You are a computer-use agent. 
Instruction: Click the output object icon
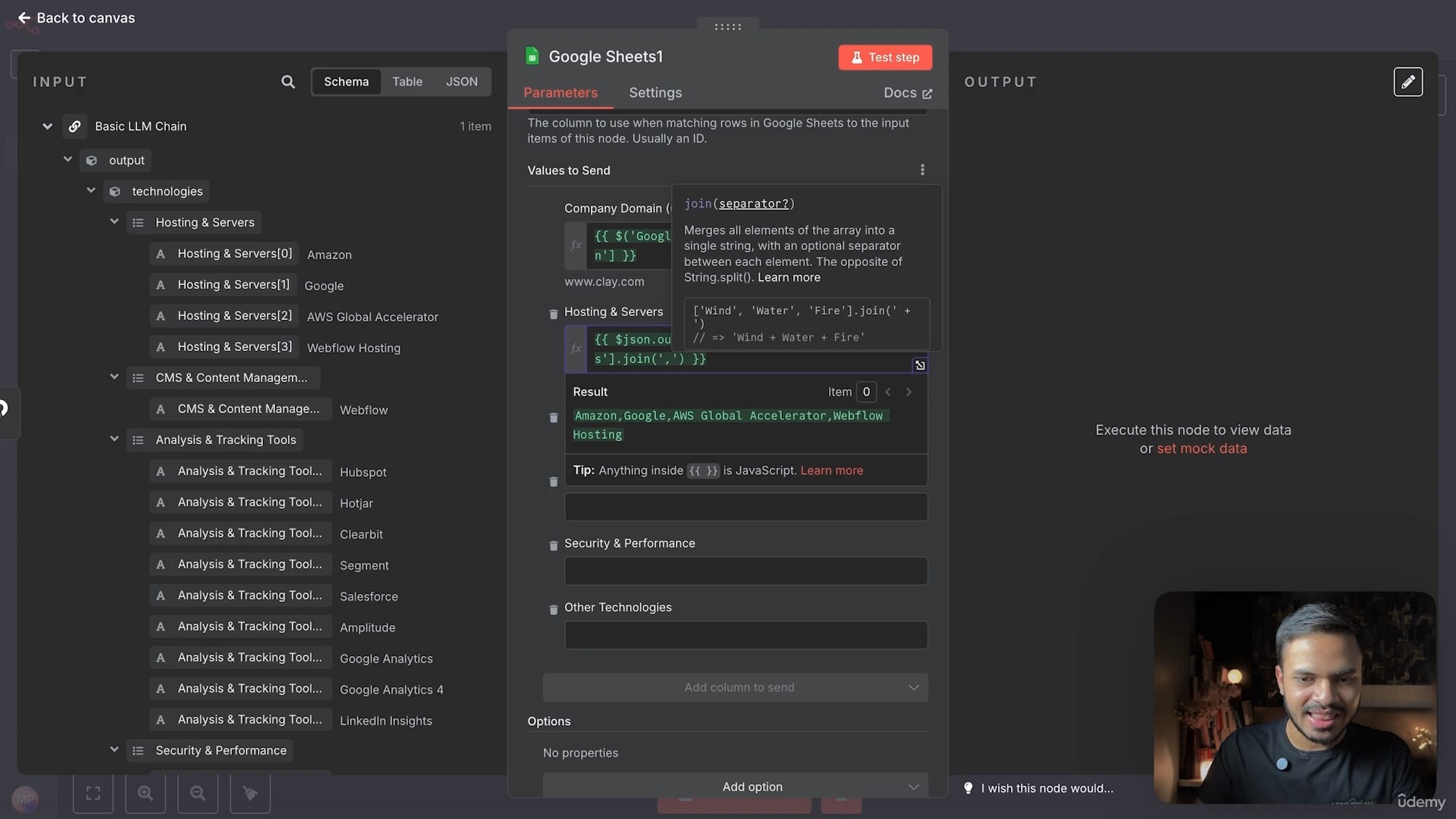pos(92,161)
